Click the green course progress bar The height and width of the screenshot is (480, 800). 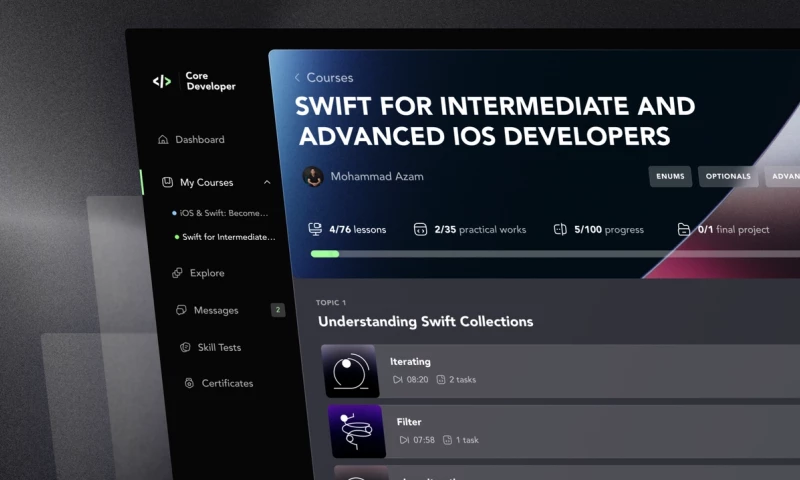[325, 254]
